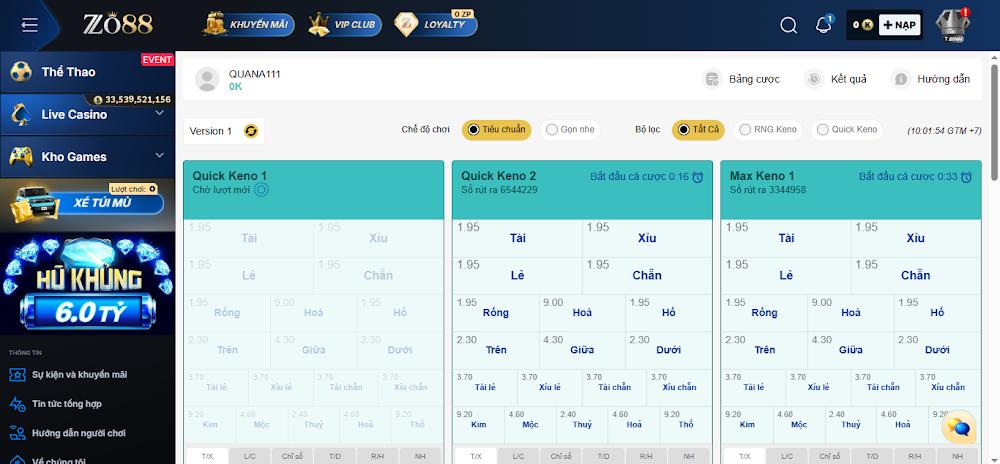Click the Version 1 refresh icon

(x=251, y=131)
